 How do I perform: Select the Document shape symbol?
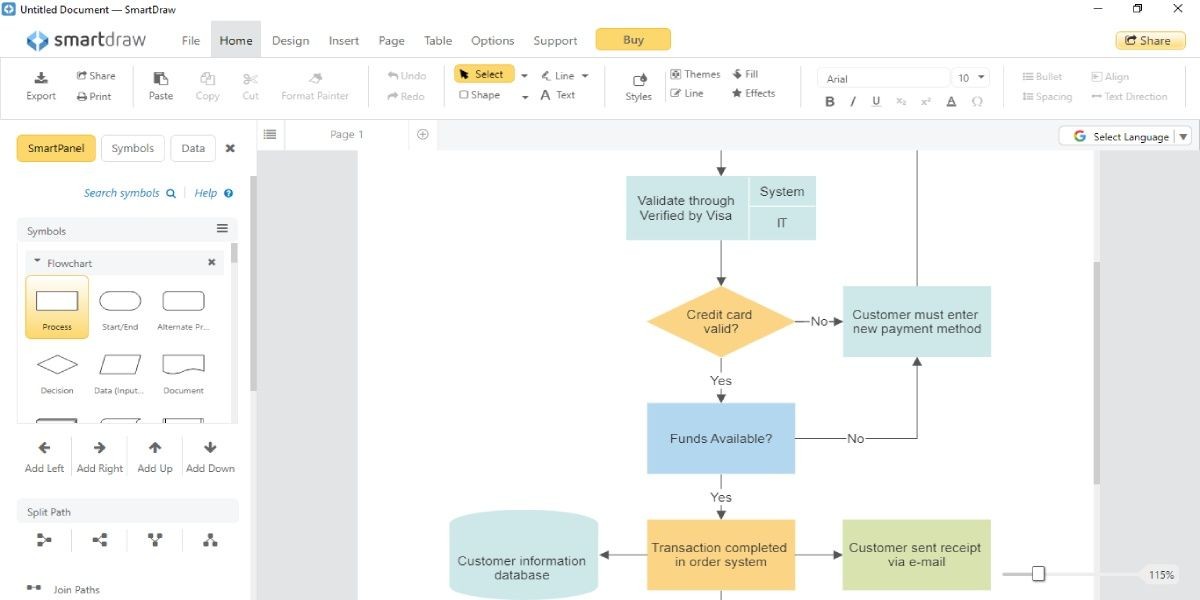183,372
